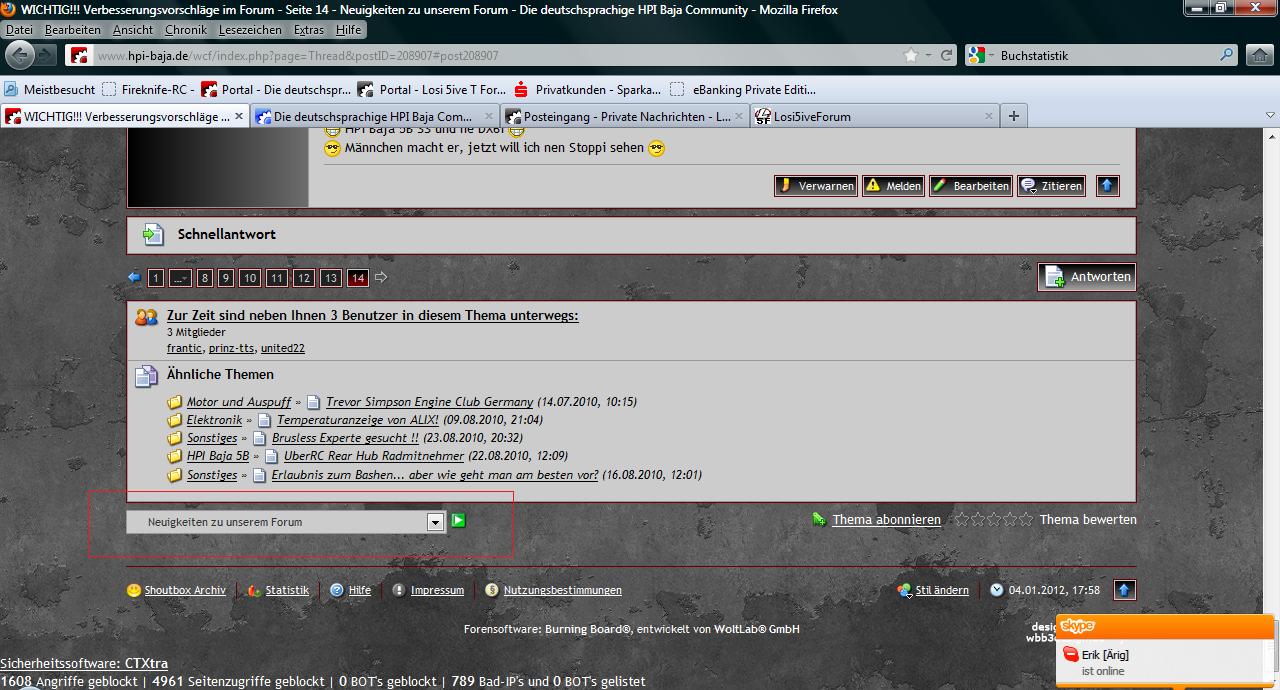Click the Antworten button
This screenshot has width=1280, height=690.
[1087, 277]
